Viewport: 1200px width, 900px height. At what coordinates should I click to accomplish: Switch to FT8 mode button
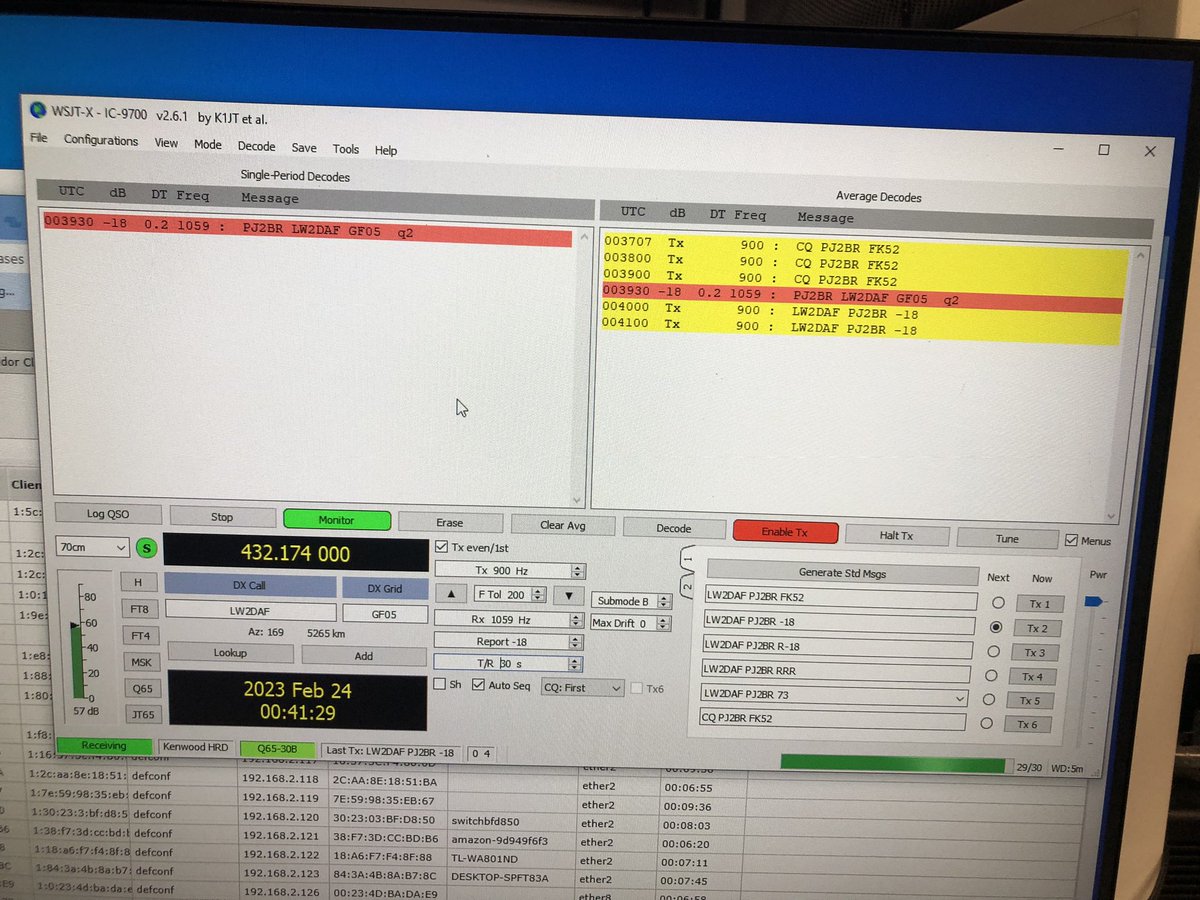[x=139, y=608]
